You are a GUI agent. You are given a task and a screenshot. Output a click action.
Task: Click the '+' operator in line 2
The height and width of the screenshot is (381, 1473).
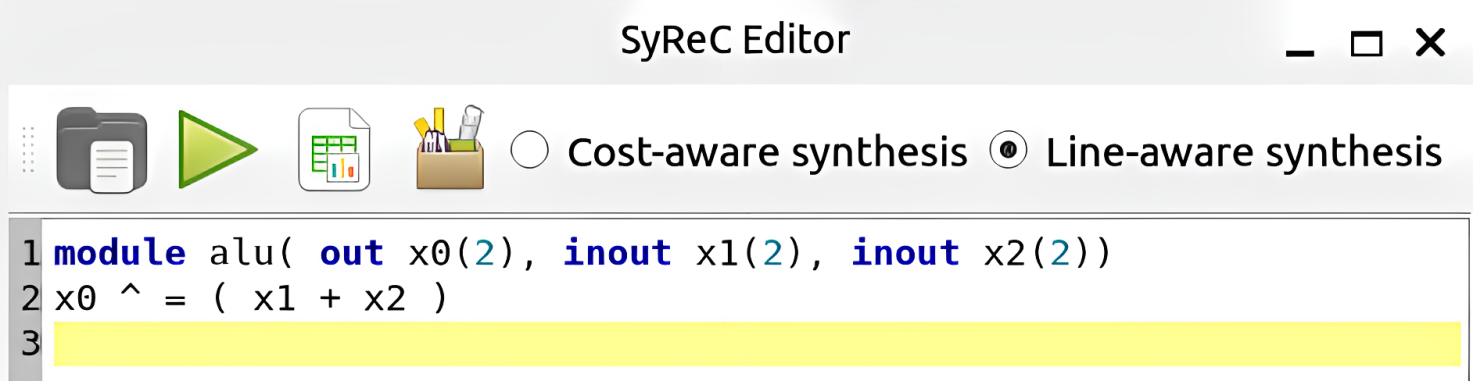point(330,300)
